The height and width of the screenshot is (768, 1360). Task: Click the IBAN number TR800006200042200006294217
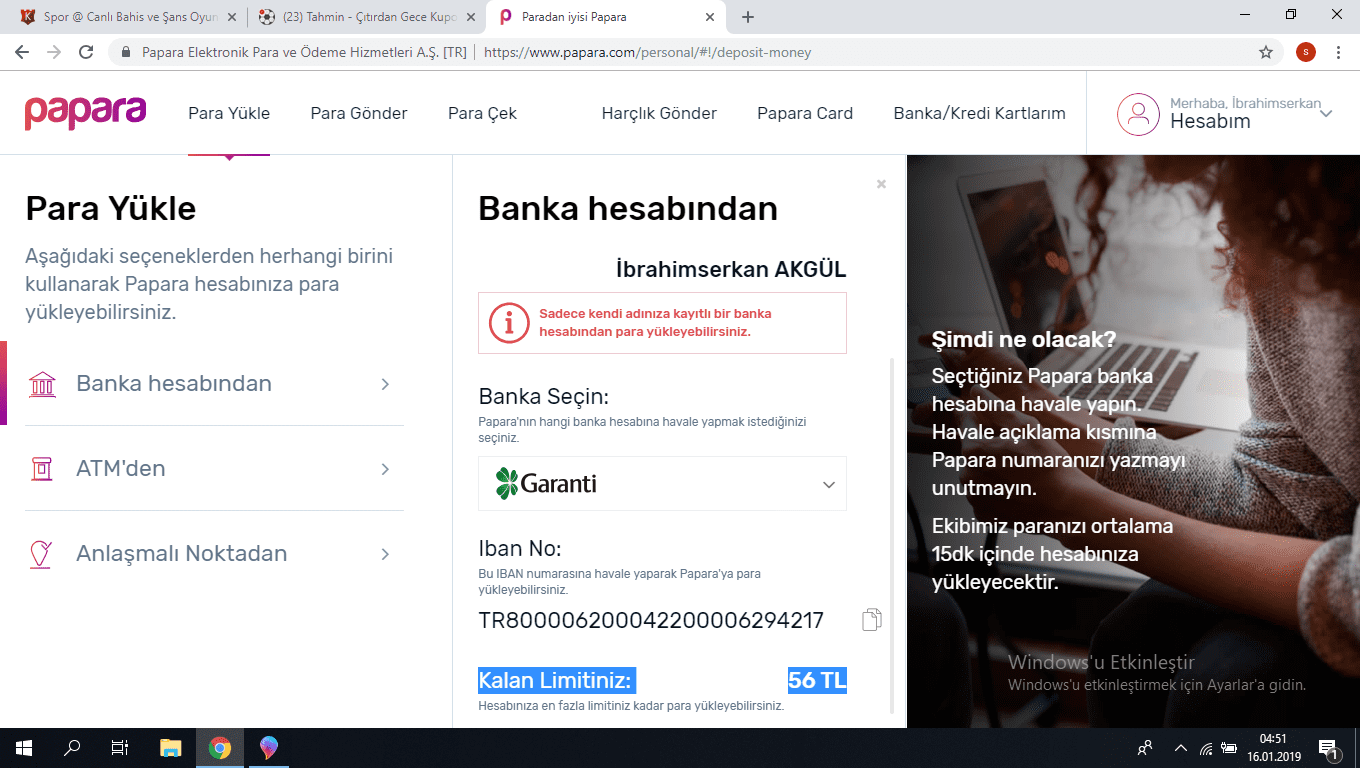tap(651, 621)
